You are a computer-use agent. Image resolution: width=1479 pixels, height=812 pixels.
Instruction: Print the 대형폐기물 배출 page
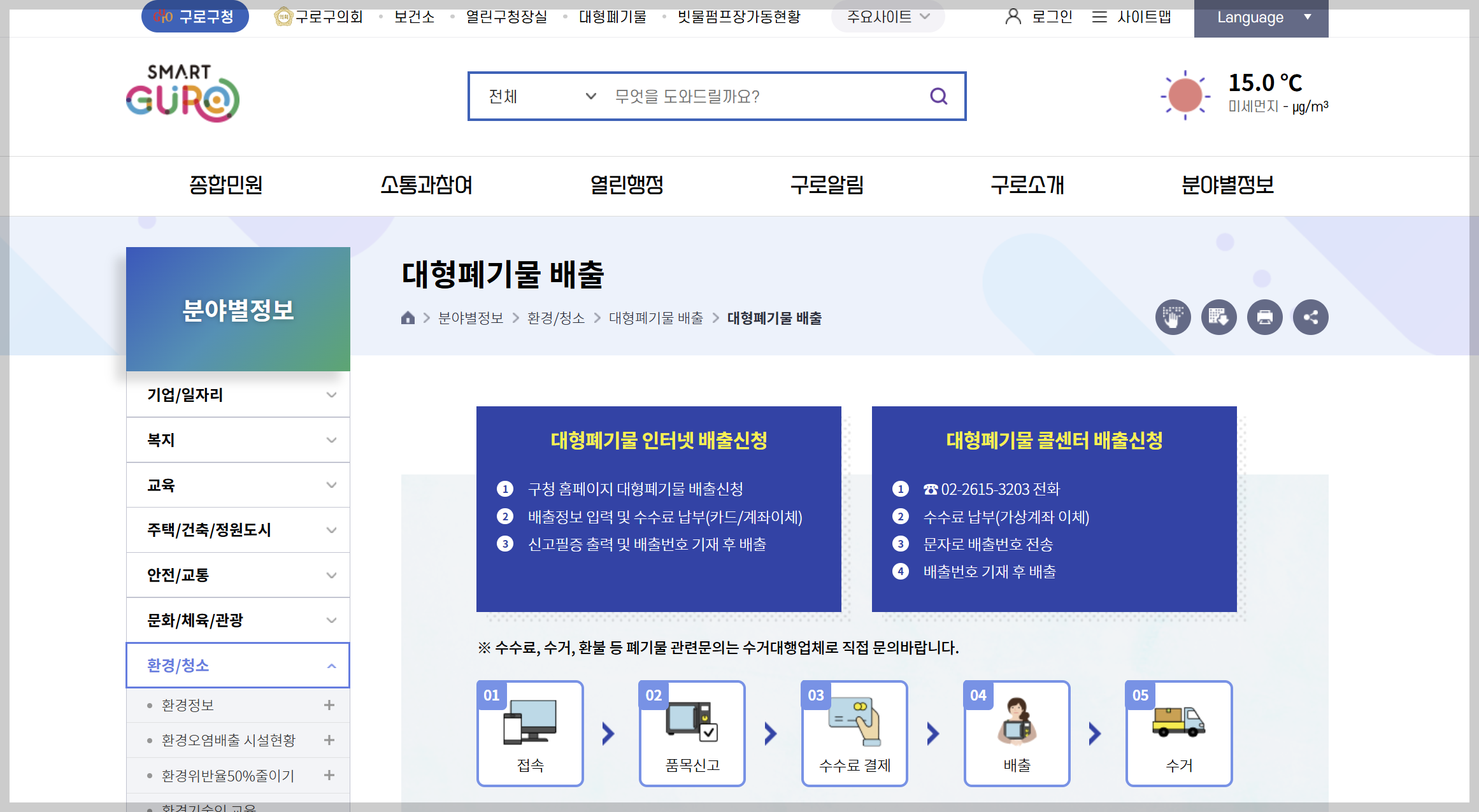click(x=1264, y=317)
